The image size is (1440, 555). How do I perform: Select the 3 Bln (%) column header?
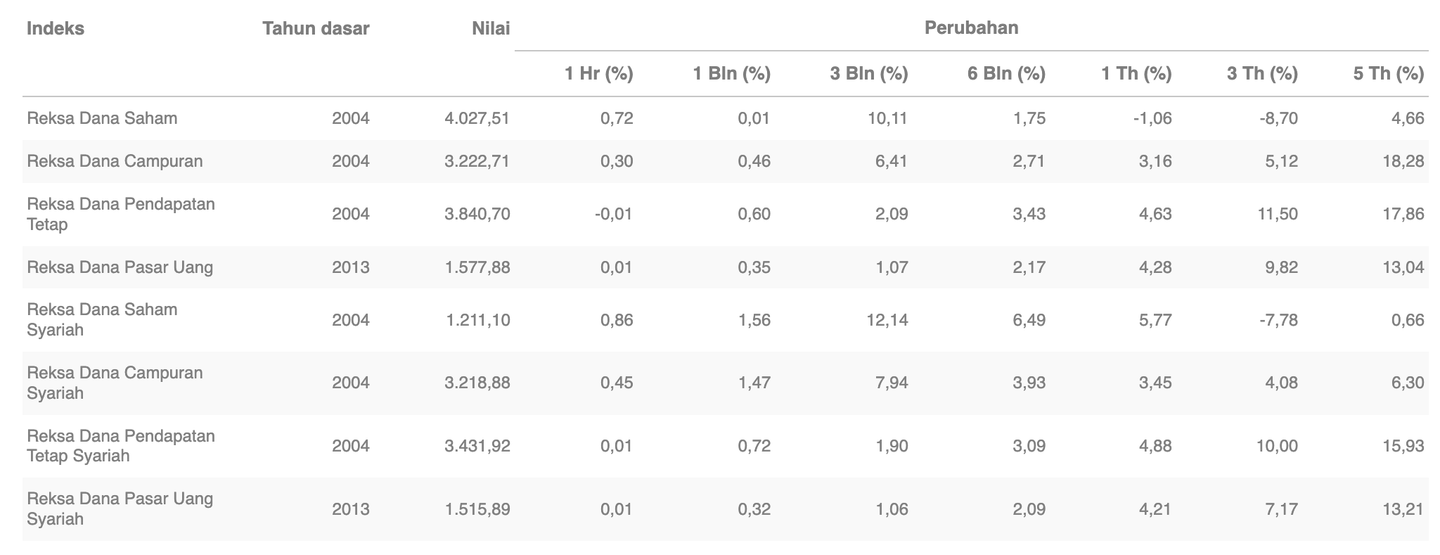click(869, 73)
